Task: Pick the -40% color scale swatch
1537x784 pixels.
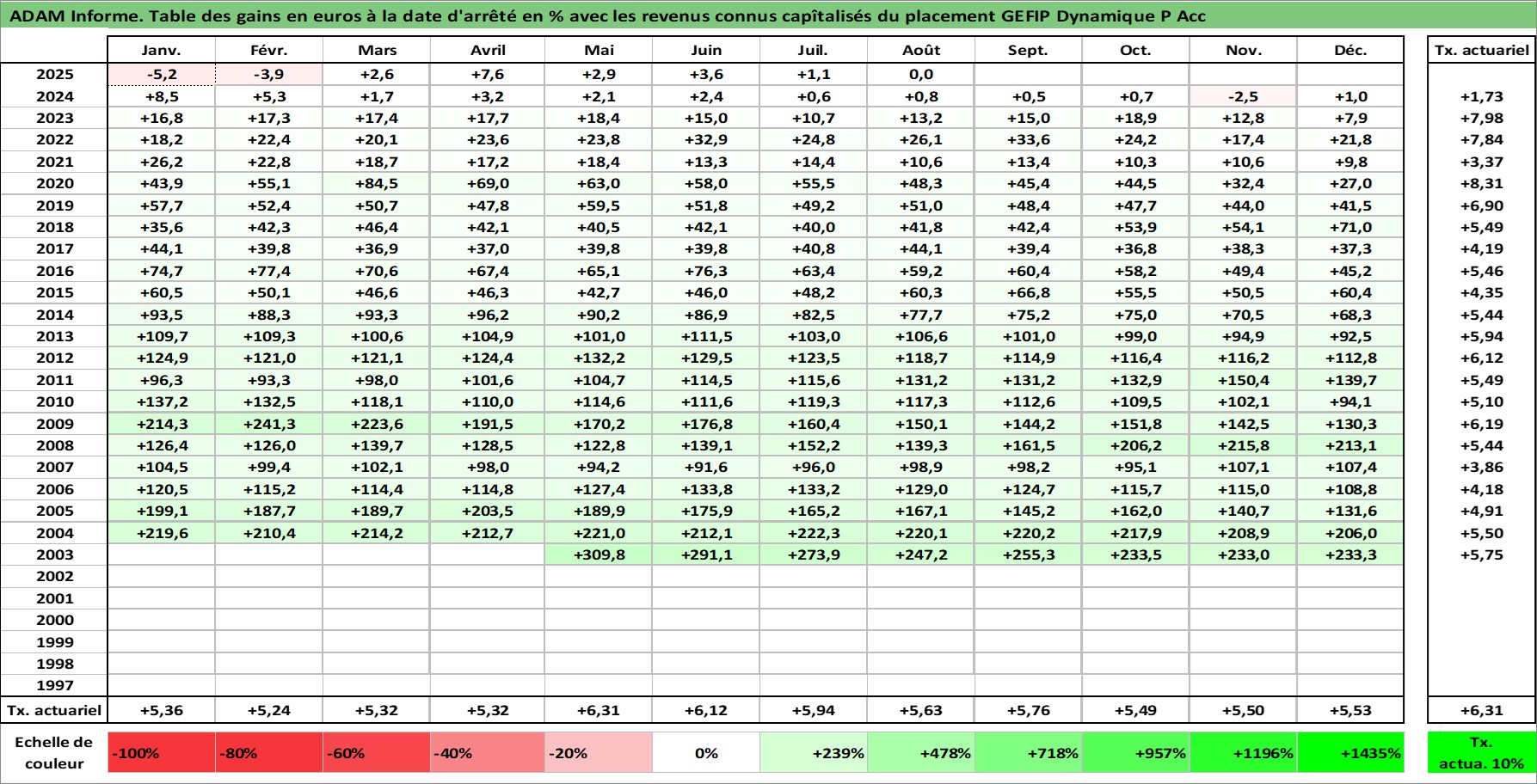Action: coord(488,752)
